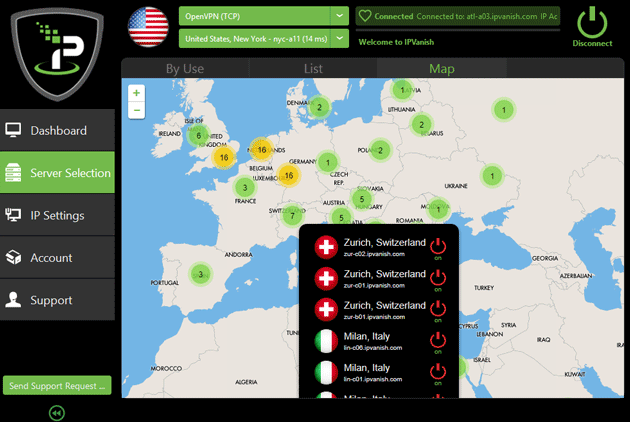
Task: Toggle power for zur-c01 Zurich server
Action: click(x=437, y=278)
